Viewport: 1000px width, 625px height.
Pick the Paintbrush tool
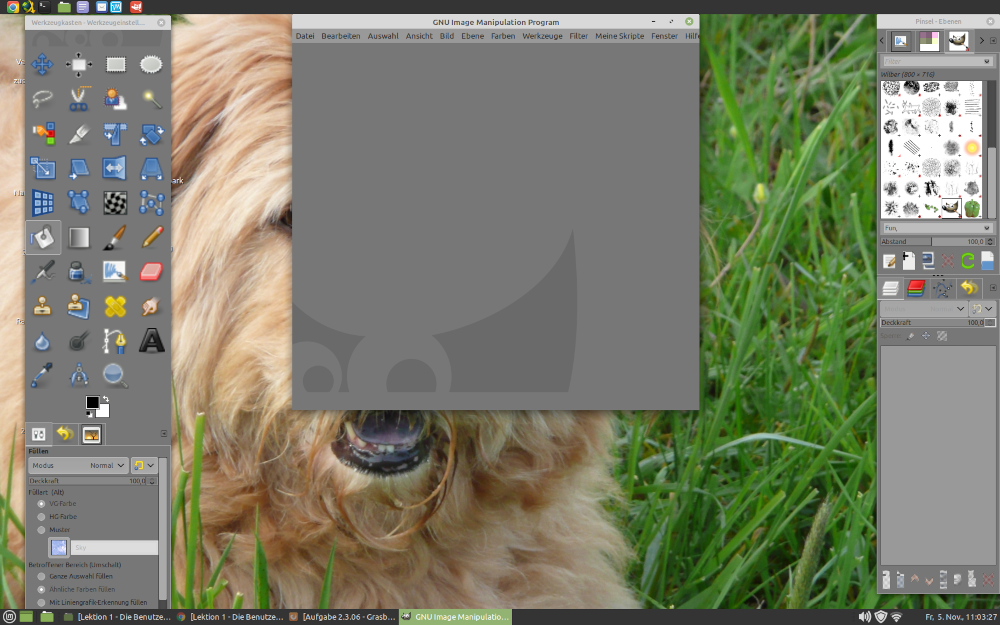tap(115, 238)
